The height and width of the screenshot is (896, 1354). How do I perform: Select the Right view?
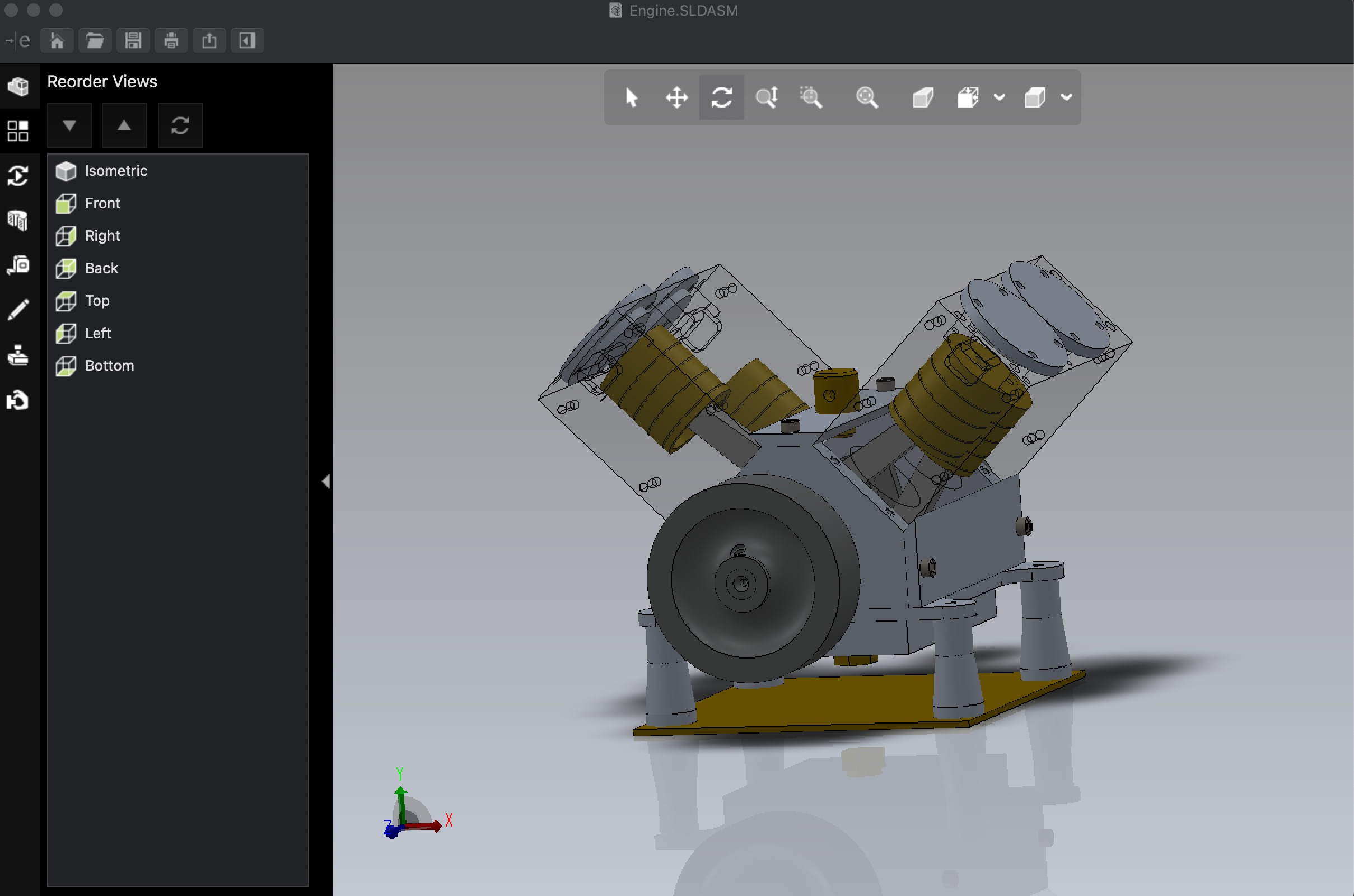[x=178, y=236]
